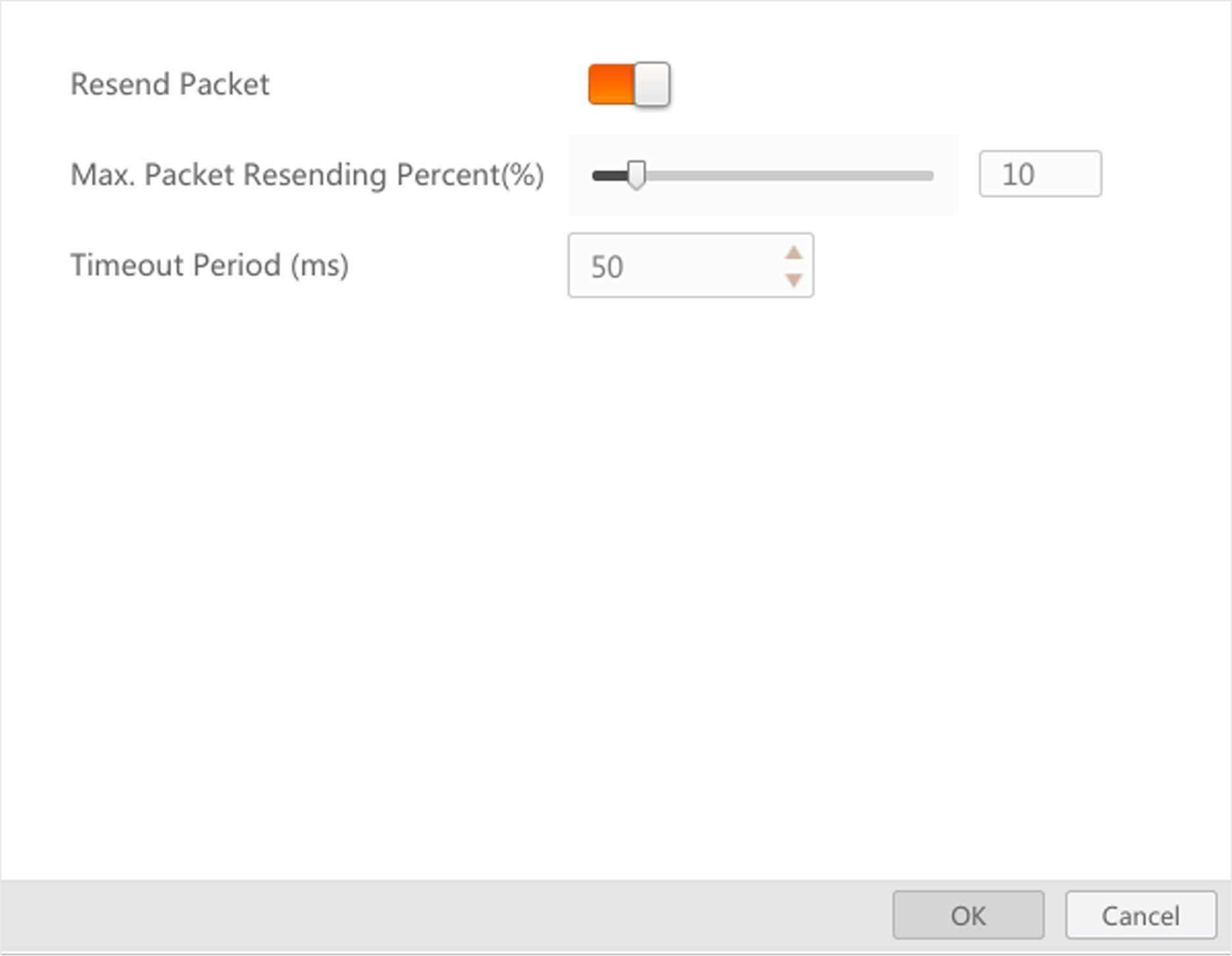Select the number 50 in the timeout box
This screenshot has width=1232, height=956.
(x=607, y=266)
